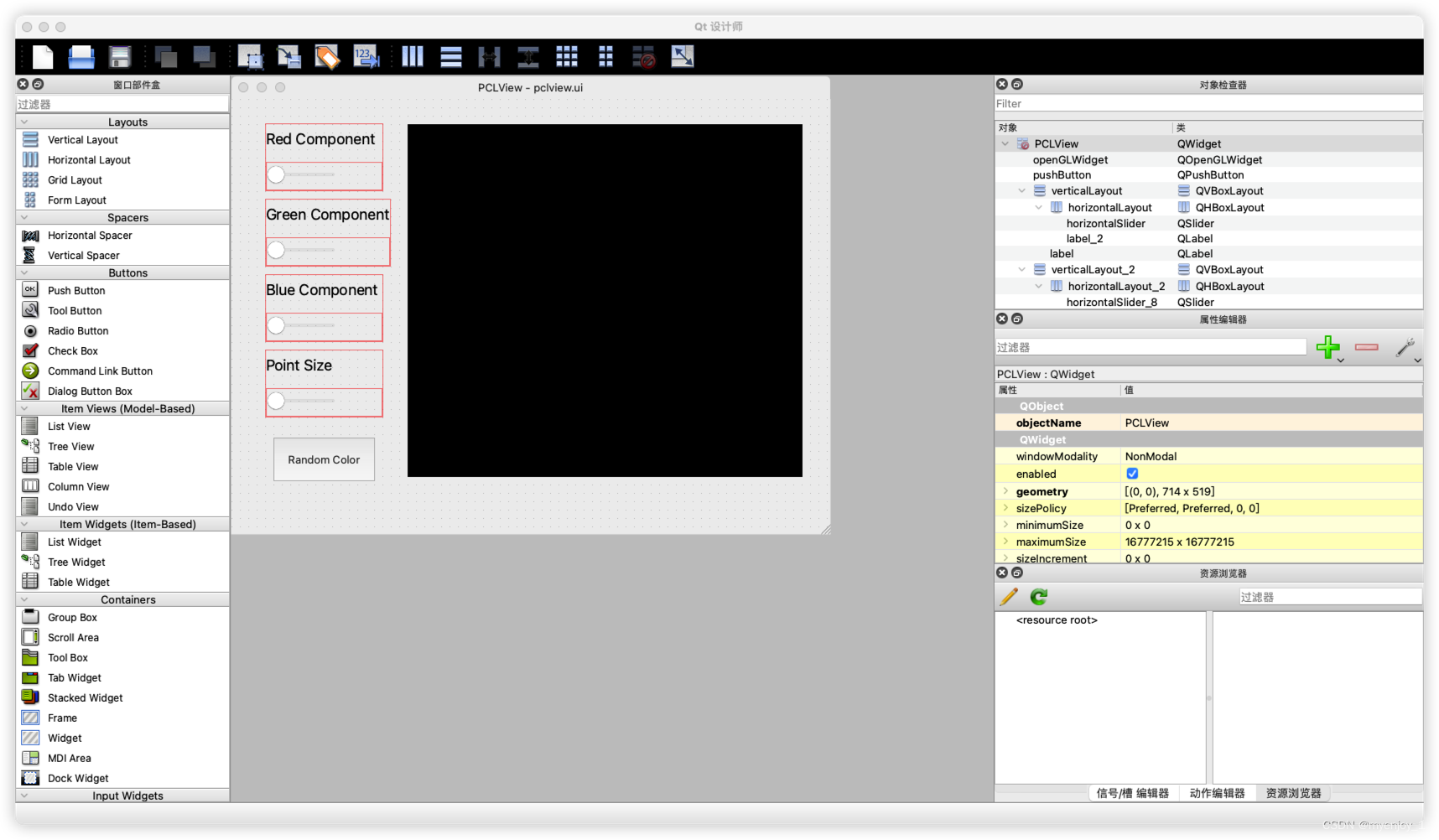1439x840 pixels.
Task: Click the Adjust Size toolbar icon
Action: pyautogui.click(x=683, y=57)
